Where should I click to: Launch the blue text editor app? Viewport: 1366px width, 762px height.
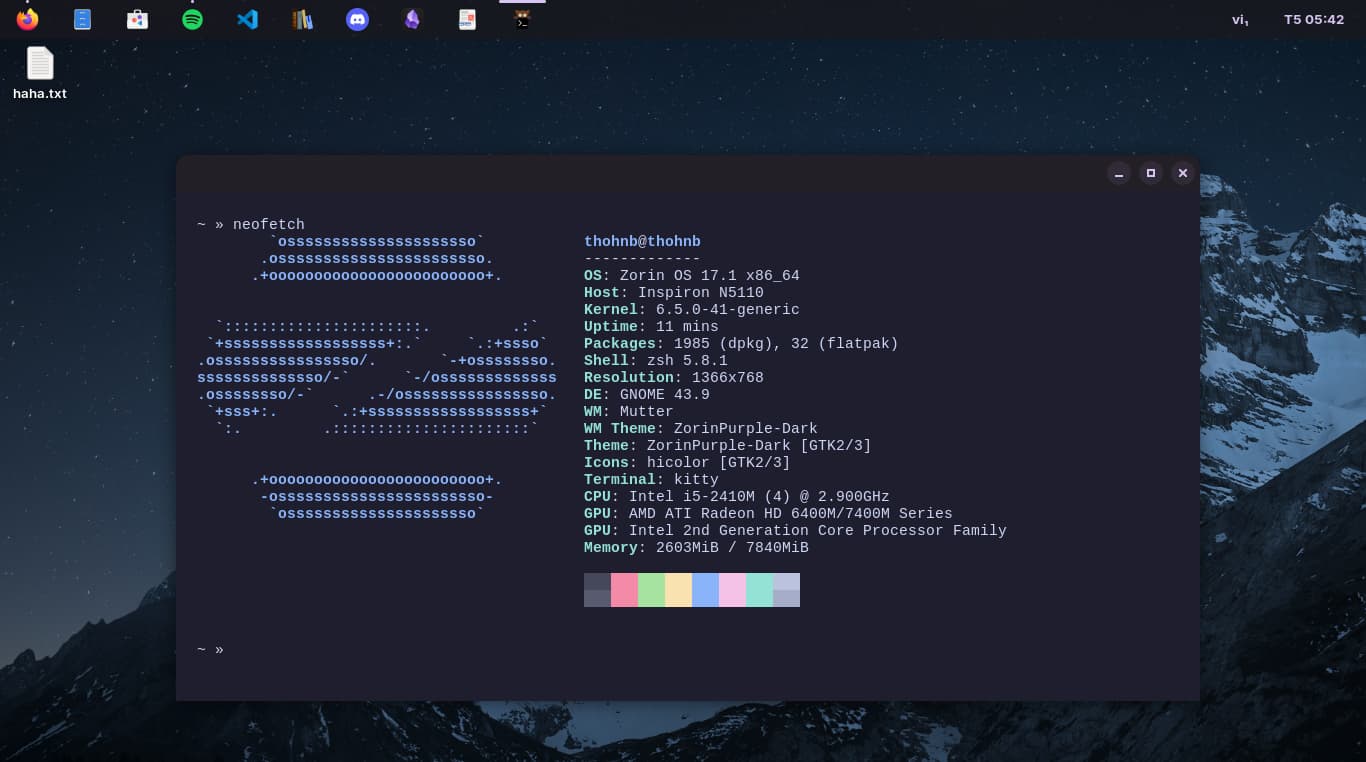tap(82, 19)
